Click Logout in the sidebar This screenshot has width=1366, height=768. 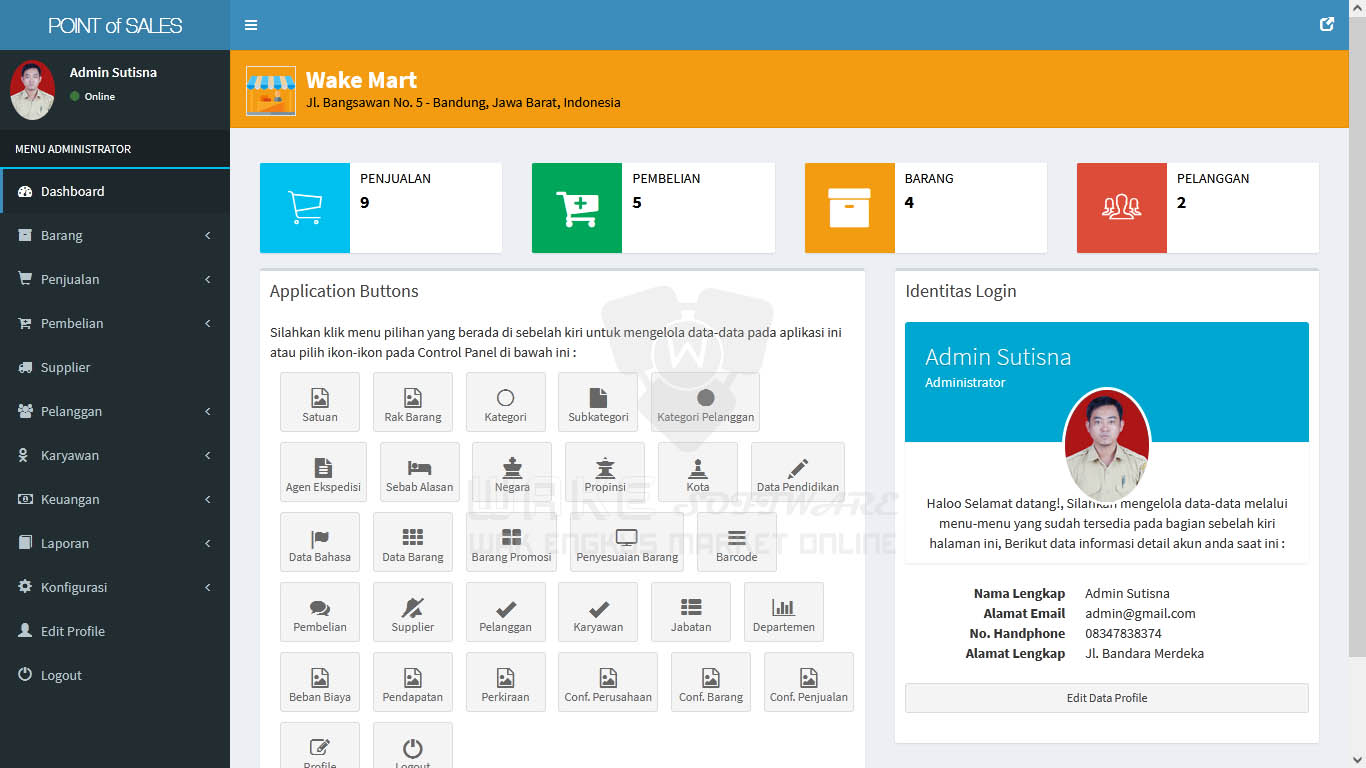point(115,675)
